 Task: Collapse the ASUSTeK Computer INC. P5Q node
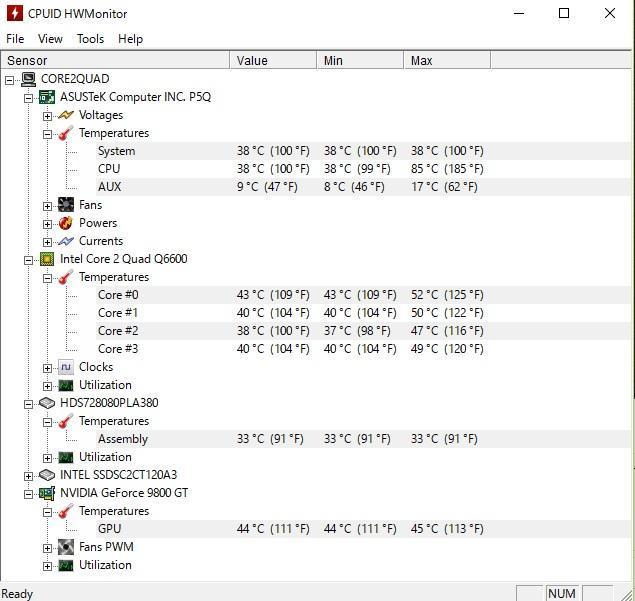(x=28, y=98)
